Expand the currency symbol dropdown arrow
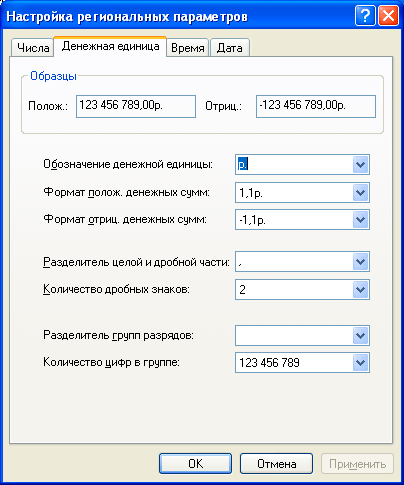The image size is (404, 485). (x=360, y=164)
